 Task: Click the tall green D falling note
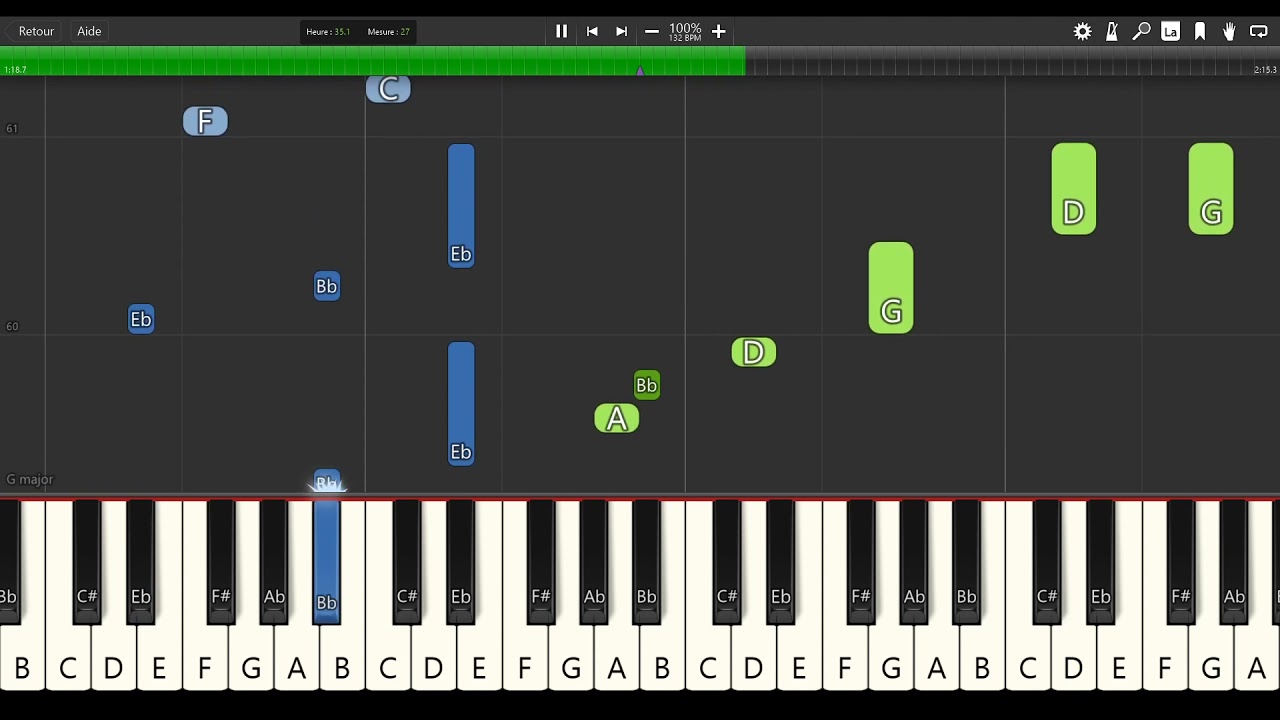(1074, 189)
